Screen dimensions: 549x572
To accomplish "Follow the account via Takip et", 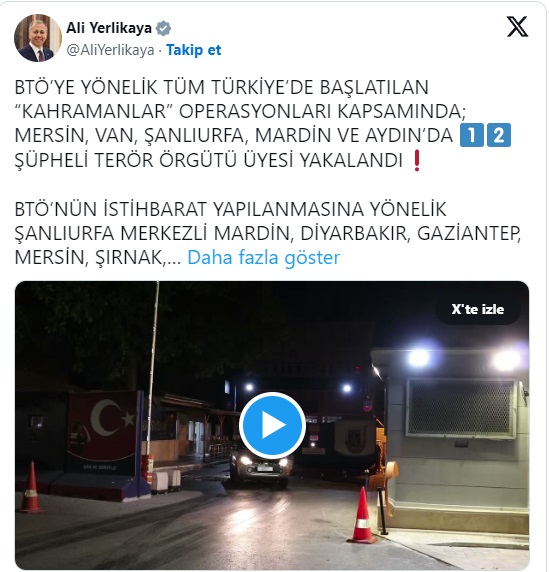I will coord(193,50).
